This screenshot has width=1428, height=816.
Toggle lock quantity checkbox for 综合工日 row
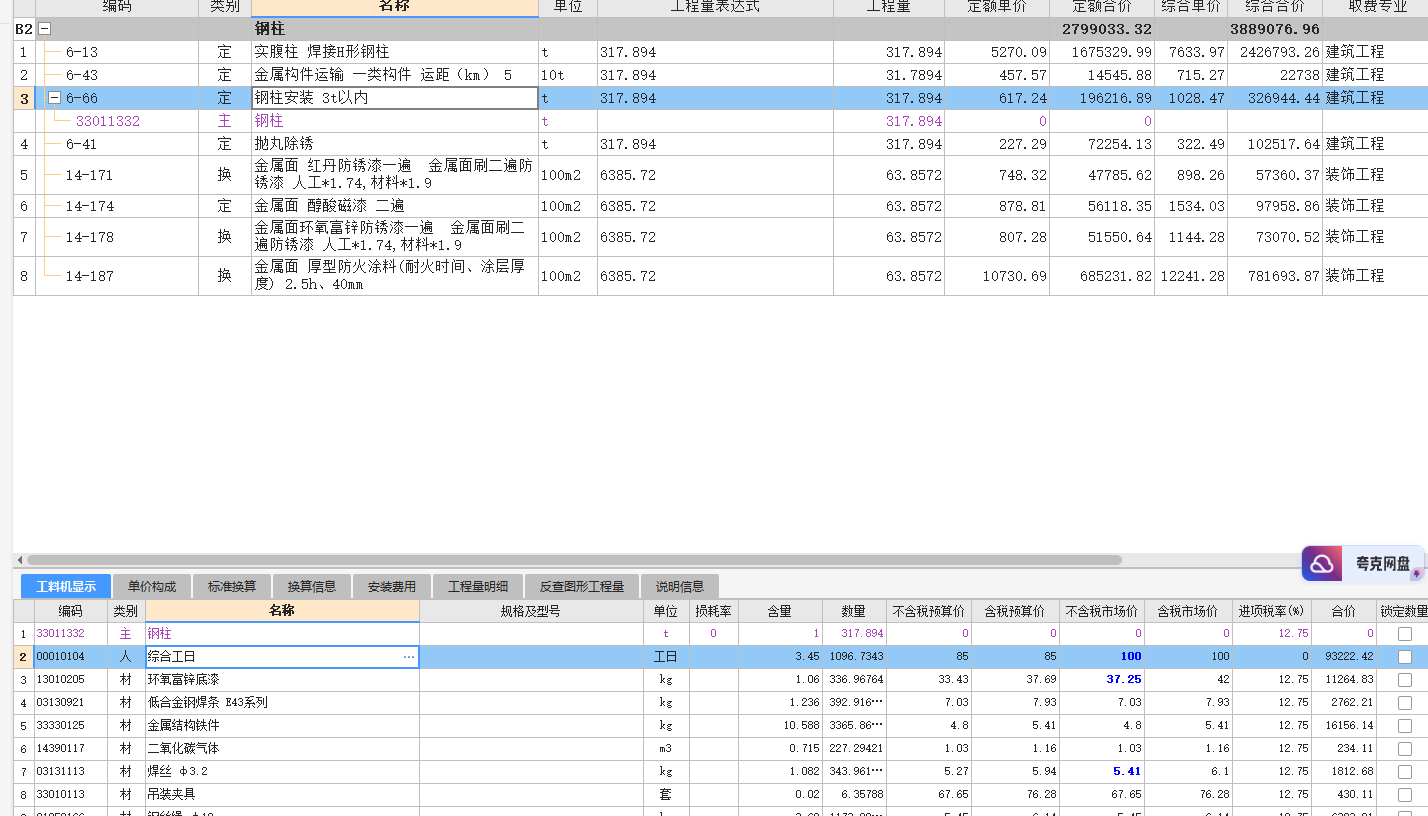1405,657
